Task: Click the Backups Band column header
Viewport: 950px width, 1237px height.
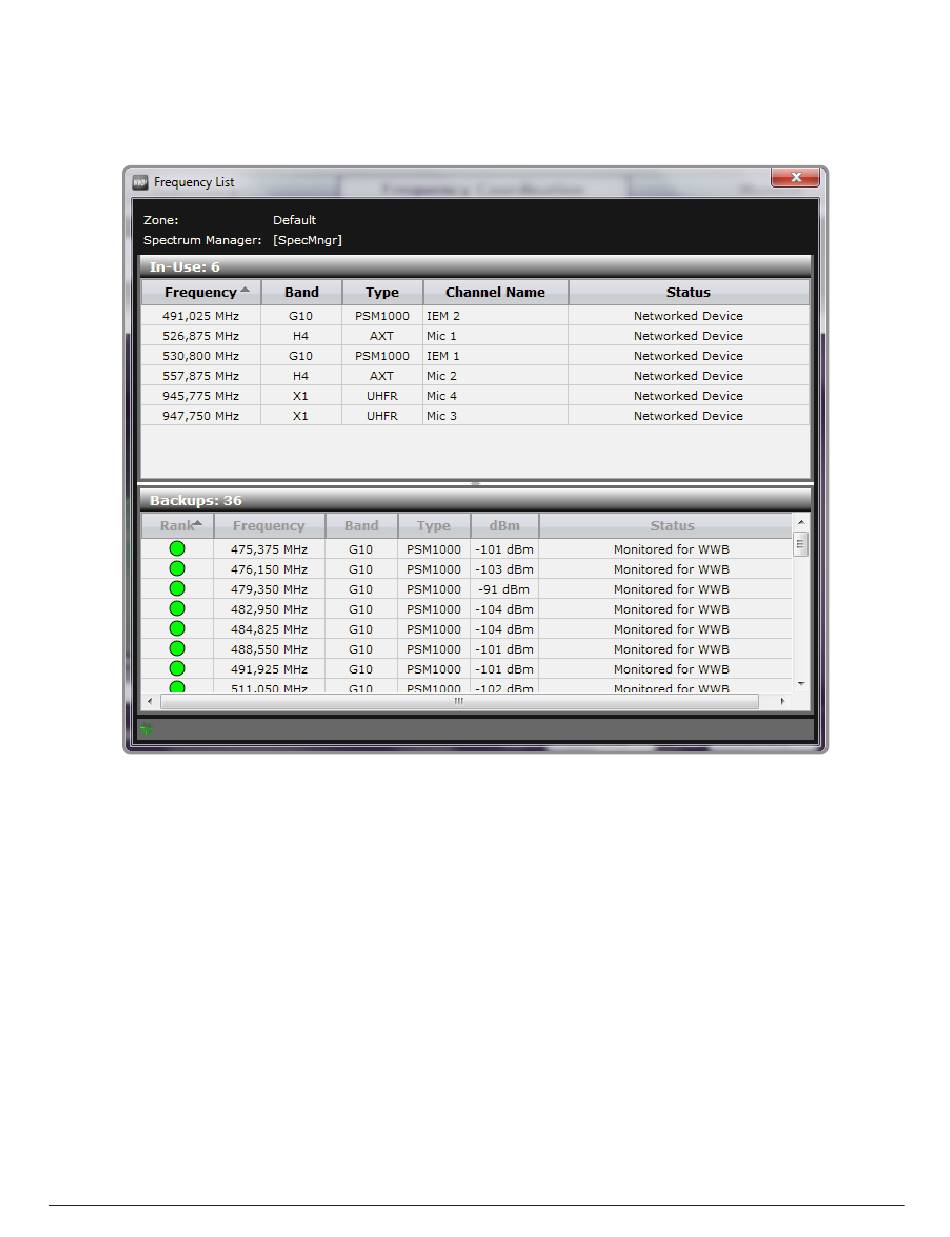Action: (x=362, y=526)
